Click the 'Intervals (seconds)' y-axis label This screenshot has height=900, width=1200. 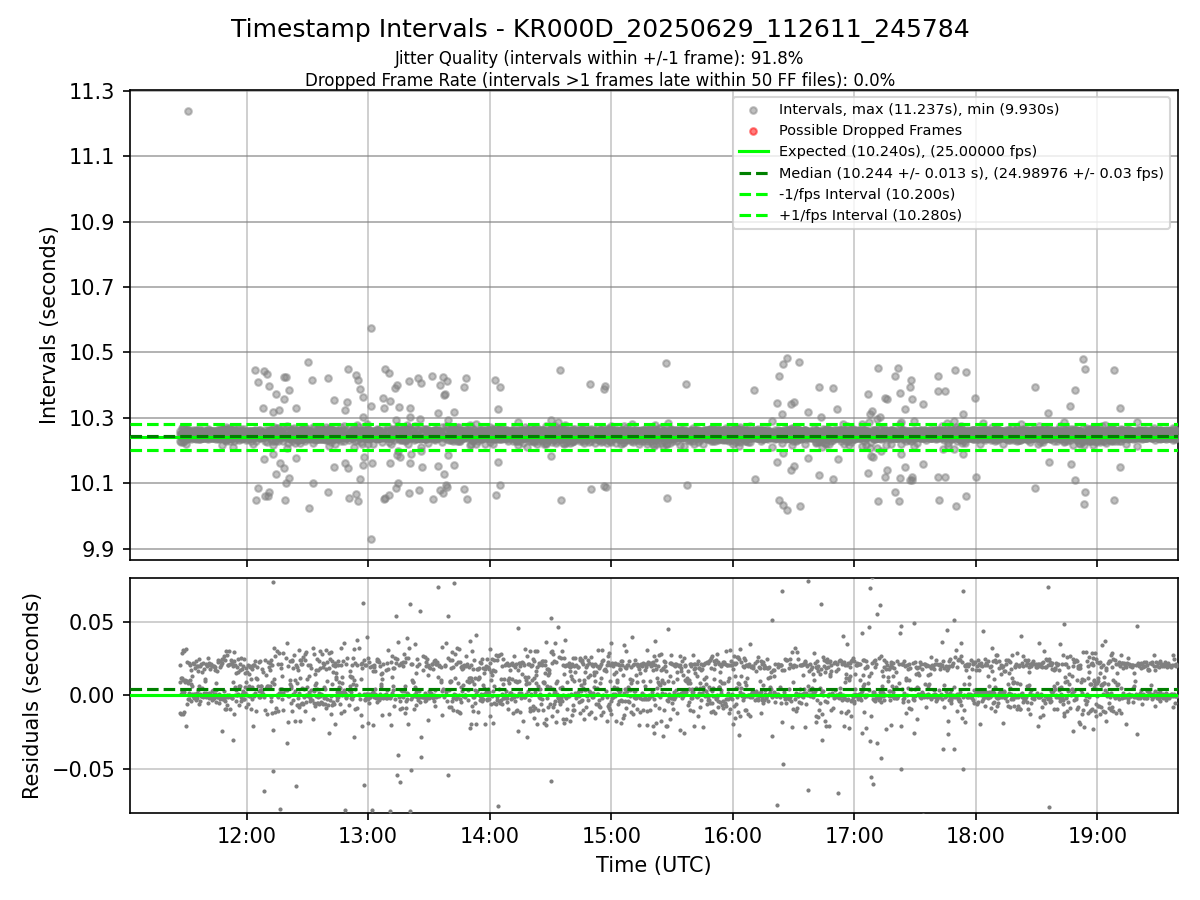49,325
